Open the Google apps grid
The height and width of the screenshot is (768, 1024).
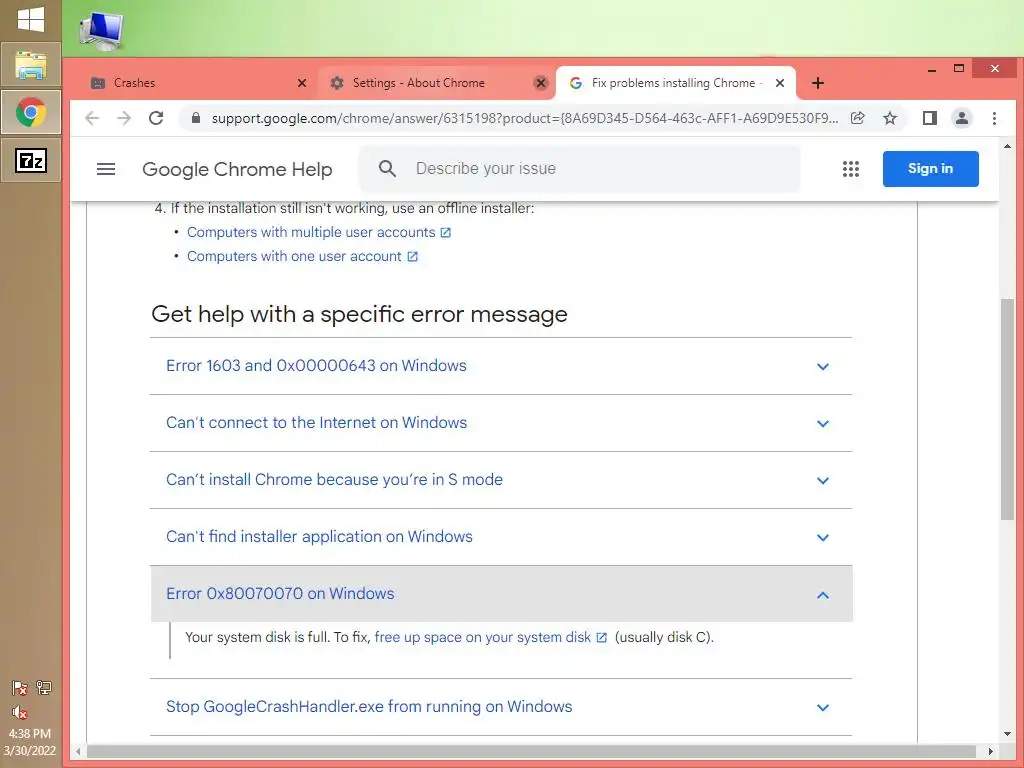pos(850,169)
